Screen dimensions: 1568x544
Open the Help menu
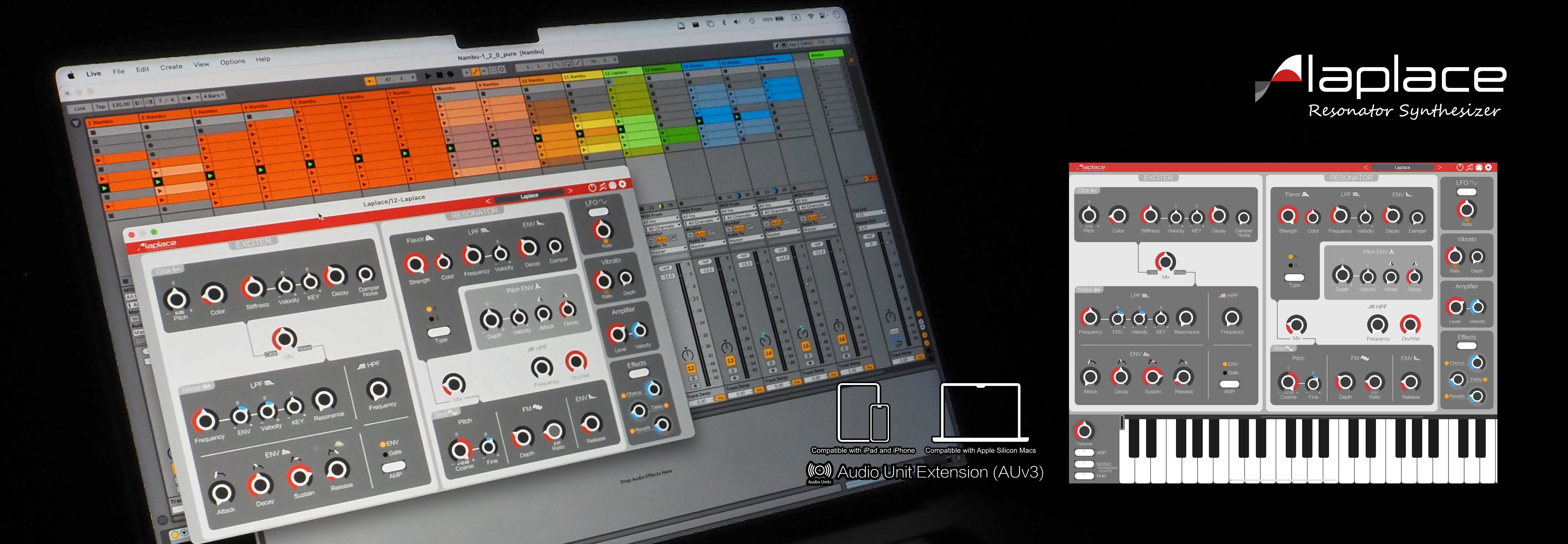click(263, 59)
